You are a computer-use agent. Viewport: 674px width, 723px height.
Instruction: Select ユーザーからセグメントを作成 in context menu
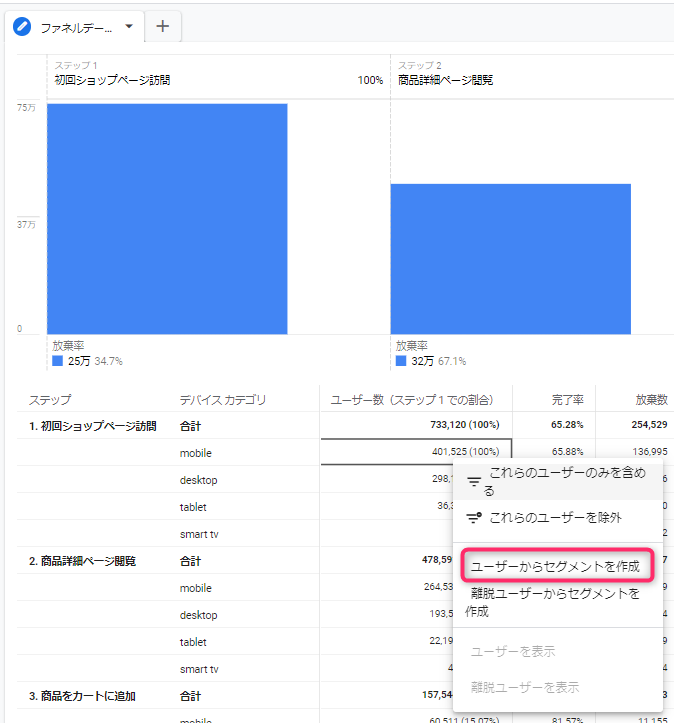point(555,566)
